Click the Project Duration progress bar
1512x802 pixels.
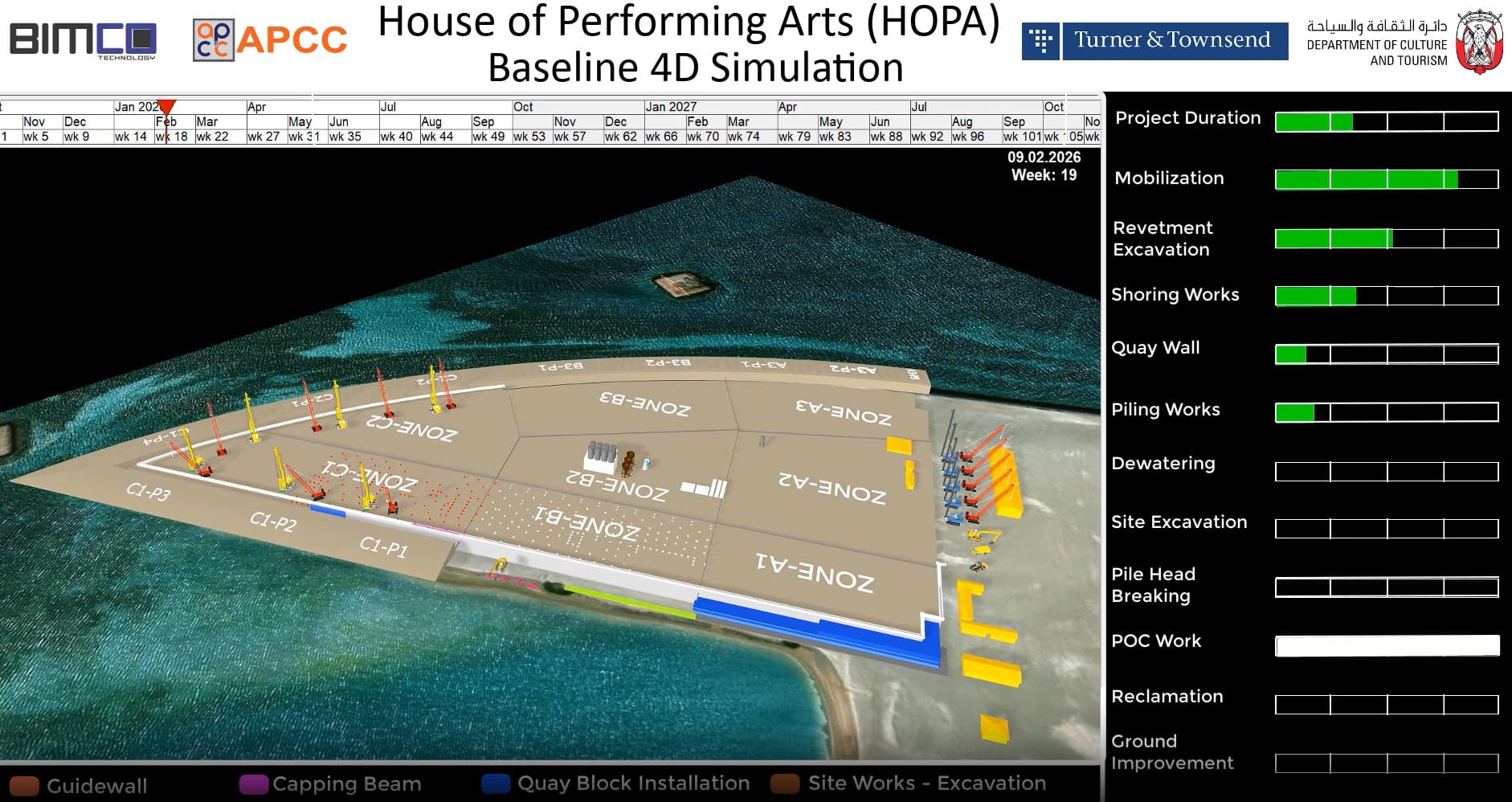[1387, 122]
